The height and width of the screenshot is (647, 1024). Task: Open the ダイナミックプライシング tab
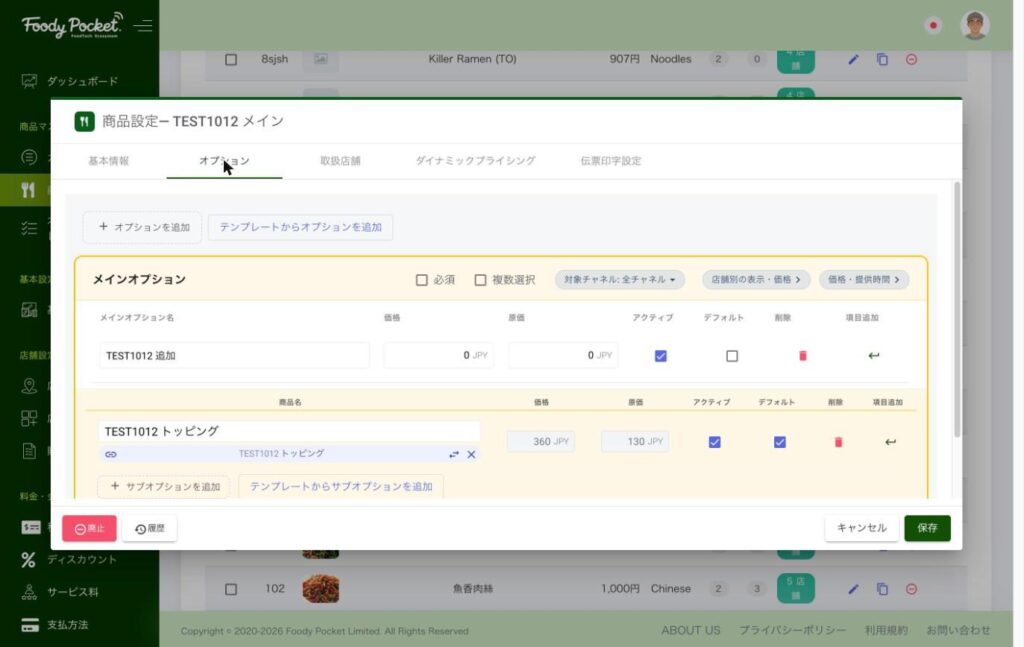(475, 161)
